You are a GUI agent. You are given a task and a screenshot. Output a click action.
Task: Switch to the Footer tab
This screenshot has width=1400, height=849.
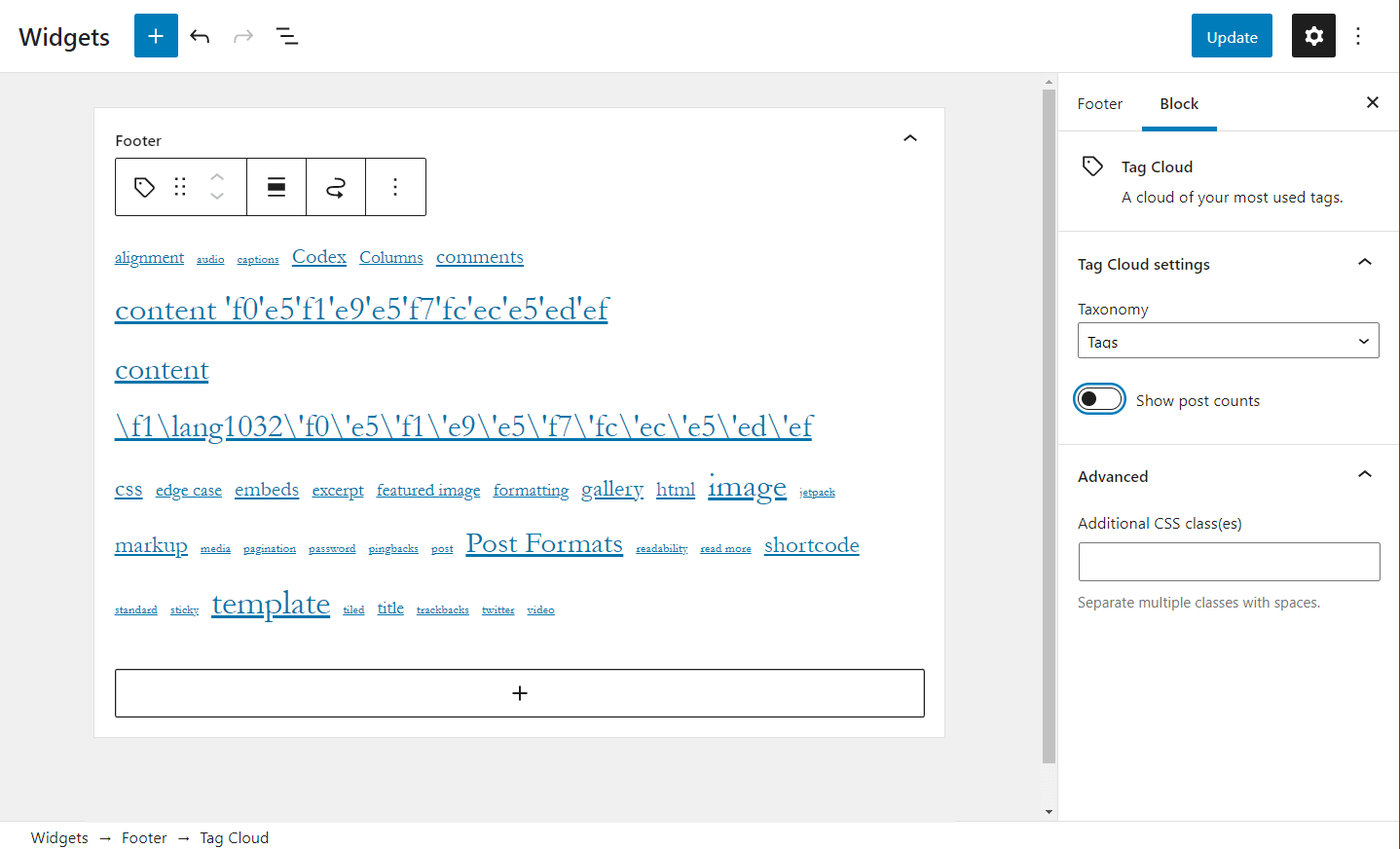click(x=1100, y=103)
